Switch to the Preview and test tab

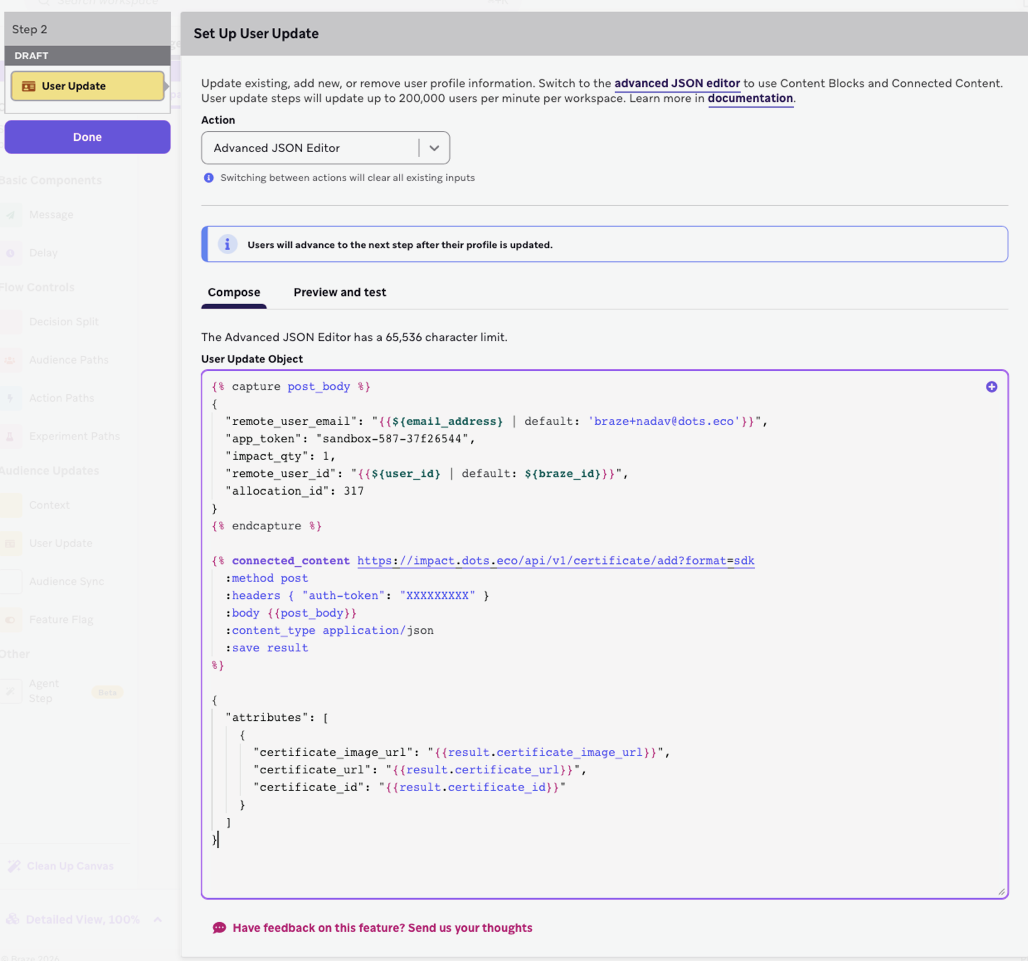[x=339, y=292]
